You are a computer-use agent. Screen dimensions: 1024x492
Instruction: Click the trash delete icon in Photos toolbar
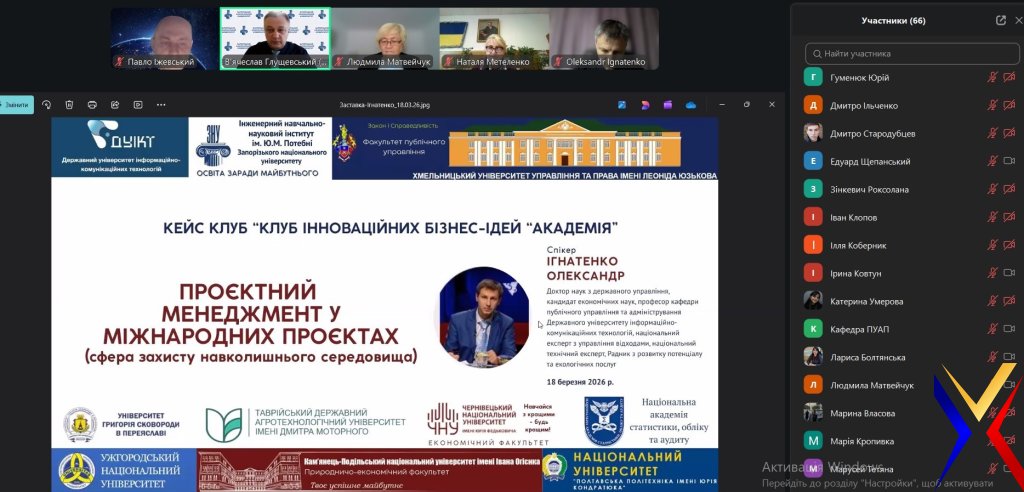point(69,104)
